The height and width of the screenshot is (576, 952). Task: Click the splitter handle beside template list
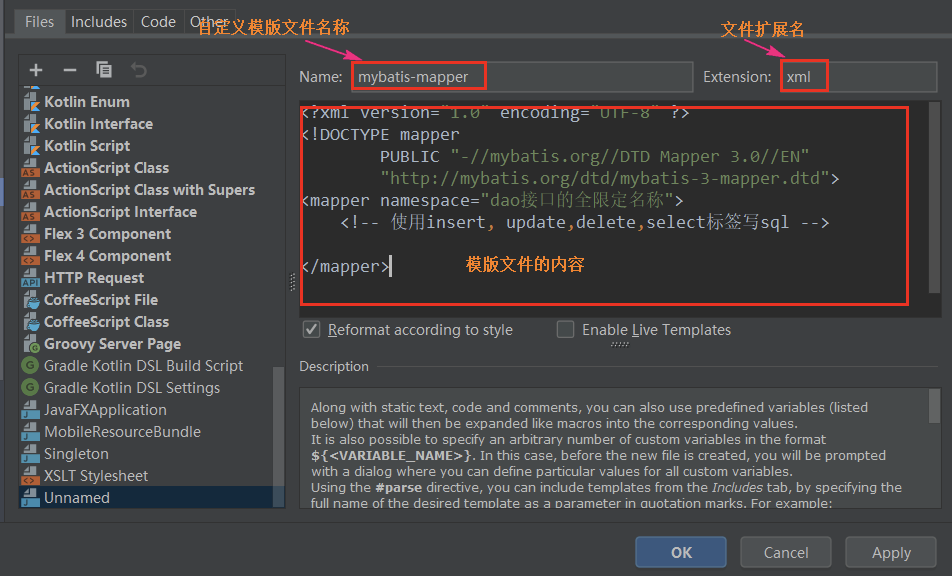click(292, 282)
